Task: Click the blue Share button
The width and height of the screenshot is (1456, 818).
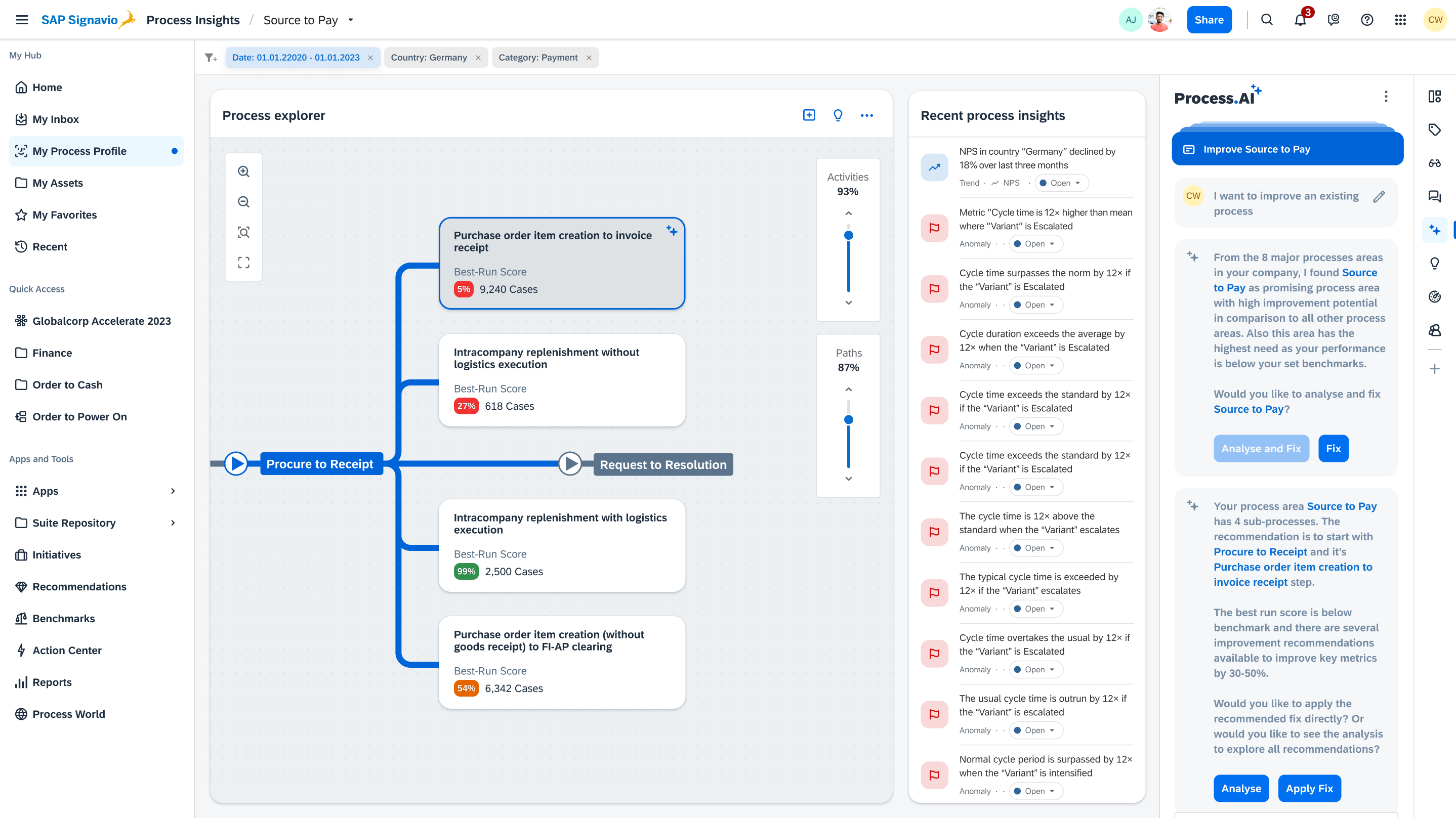Action: coord(1209,20)
